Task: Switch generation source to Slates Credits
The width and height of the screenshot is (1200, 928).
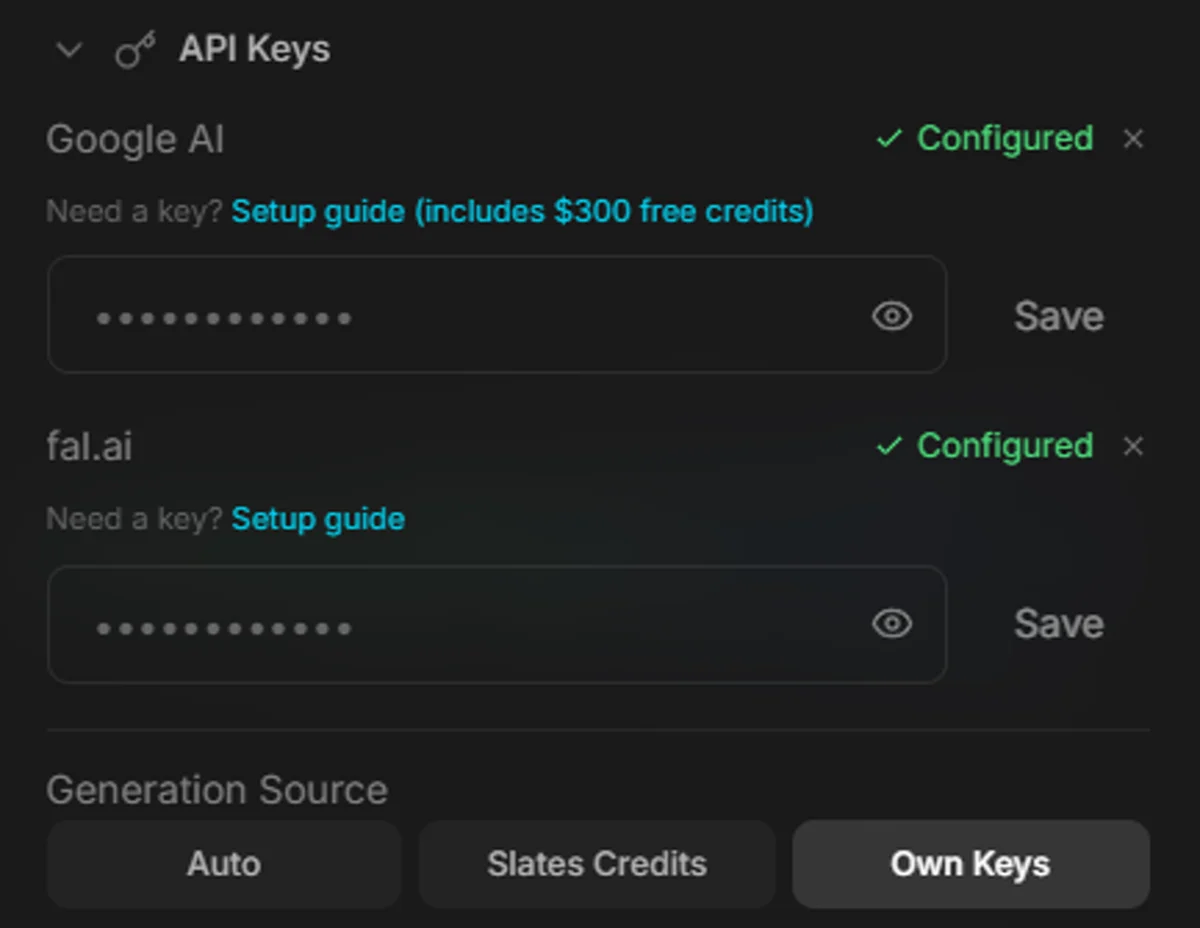Action: pyautogui.click(x=596, y=864)
